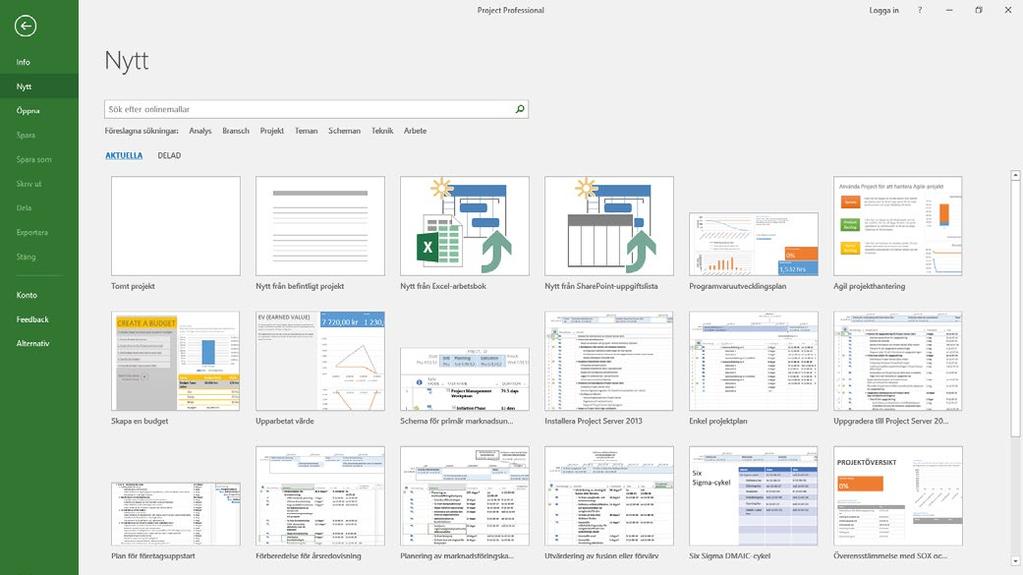Image resolution: width=1023 pixels, height=575 pixels.
Task: Click the scrollbar up arrow
Action: click(x=1015, y=175)
